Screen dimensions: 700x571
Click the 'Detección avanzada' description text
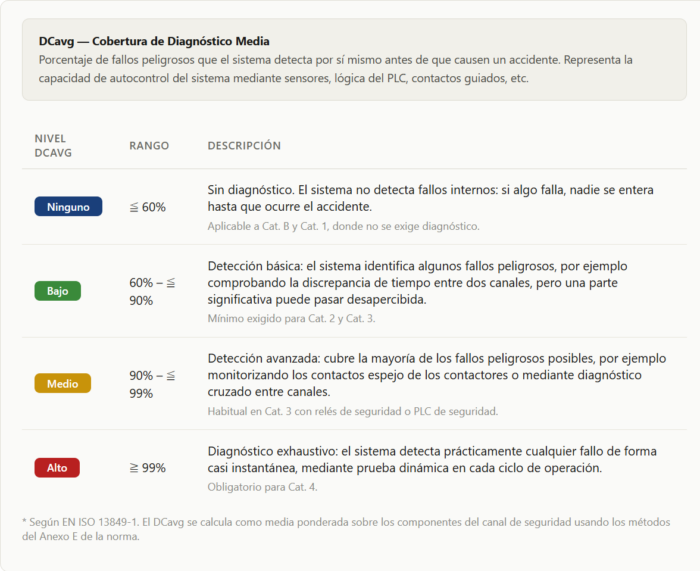click(x=437, y=375)
